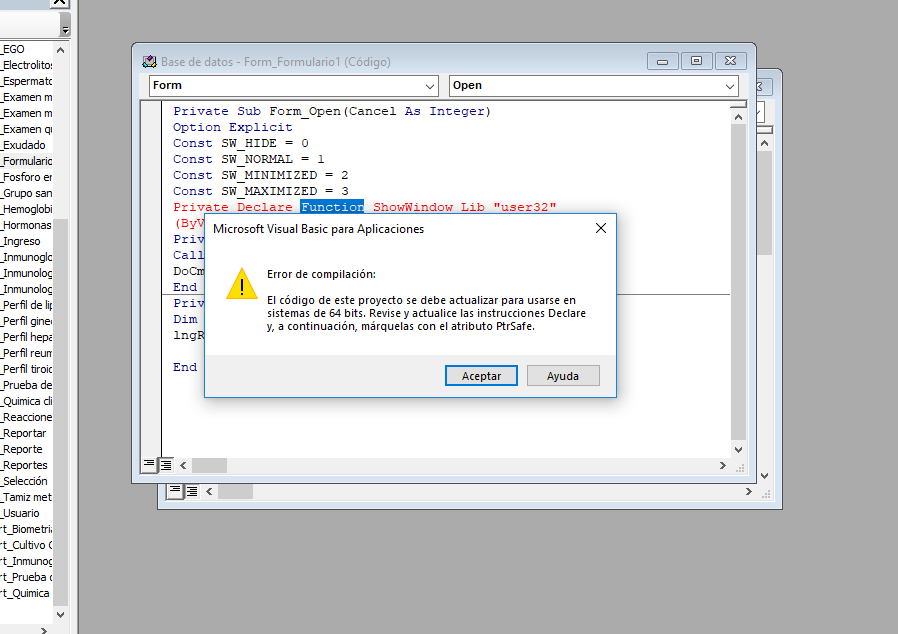
Task: Select _Ingreso in the navigation pane
Action: [x=21, y=241]
